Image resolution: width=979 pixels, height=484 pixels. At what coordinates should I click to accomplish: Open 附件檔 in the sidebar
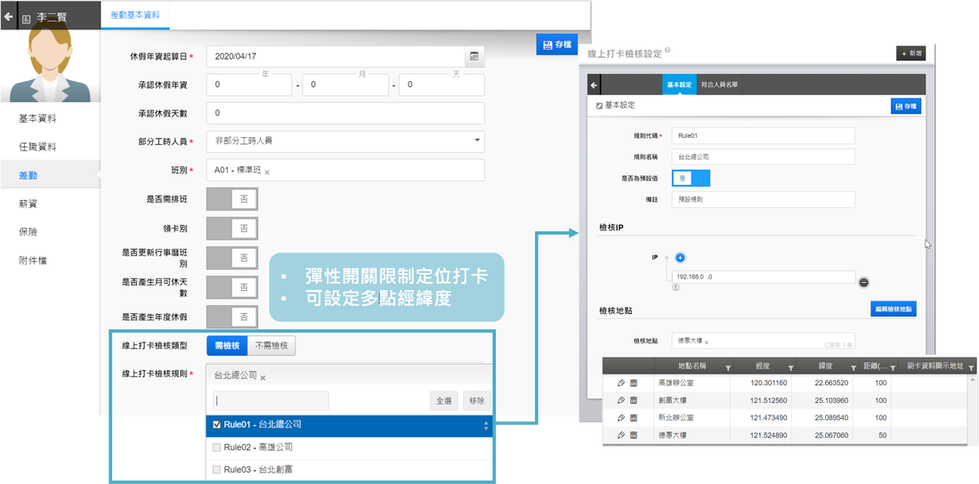click(x=32, y=260)
